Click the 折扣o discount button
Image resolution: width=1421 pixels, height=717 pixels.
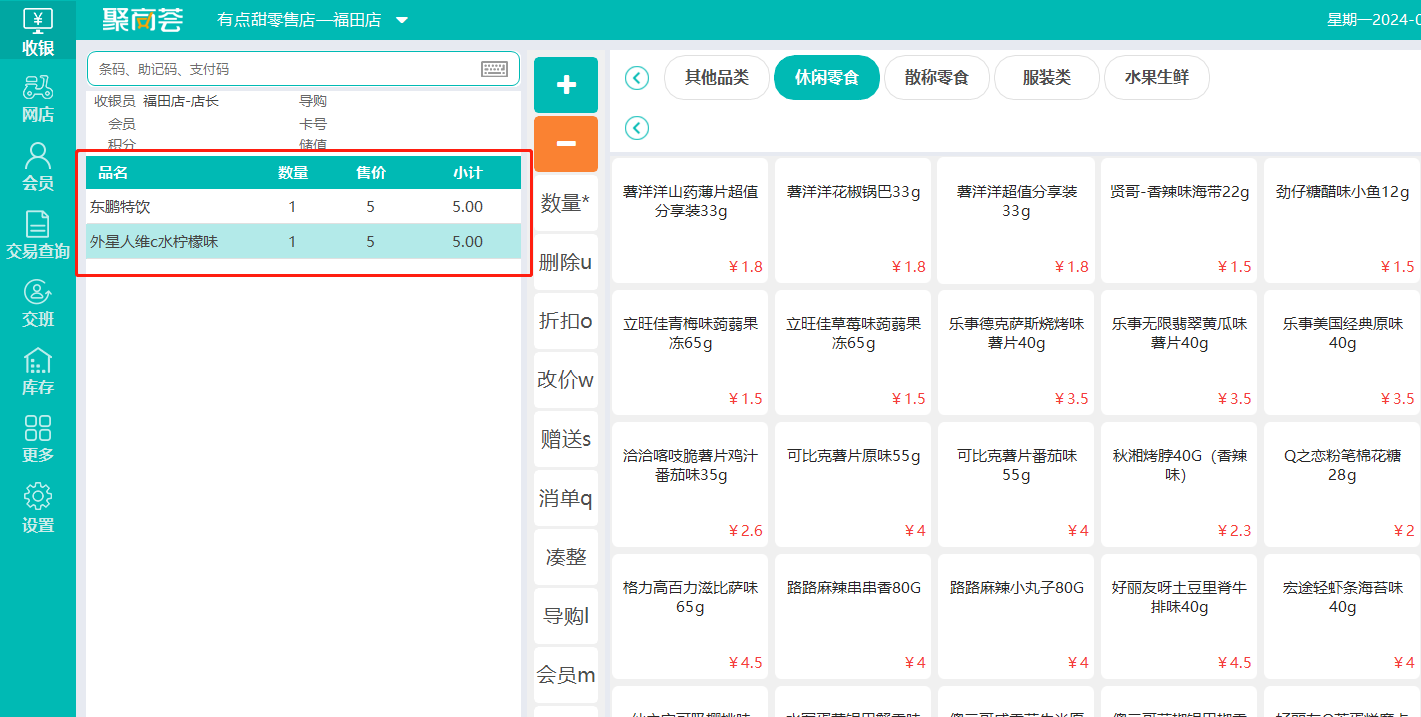[566, 321]
